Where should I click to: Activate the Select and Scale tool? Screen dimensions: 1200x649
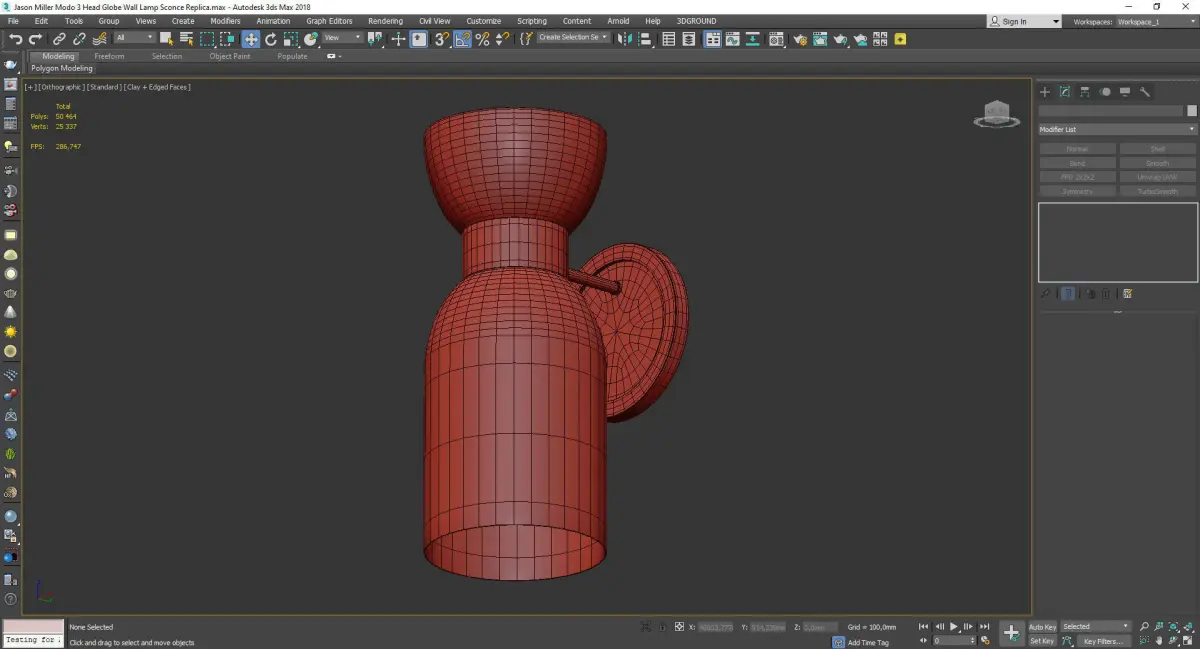[291, 39]
